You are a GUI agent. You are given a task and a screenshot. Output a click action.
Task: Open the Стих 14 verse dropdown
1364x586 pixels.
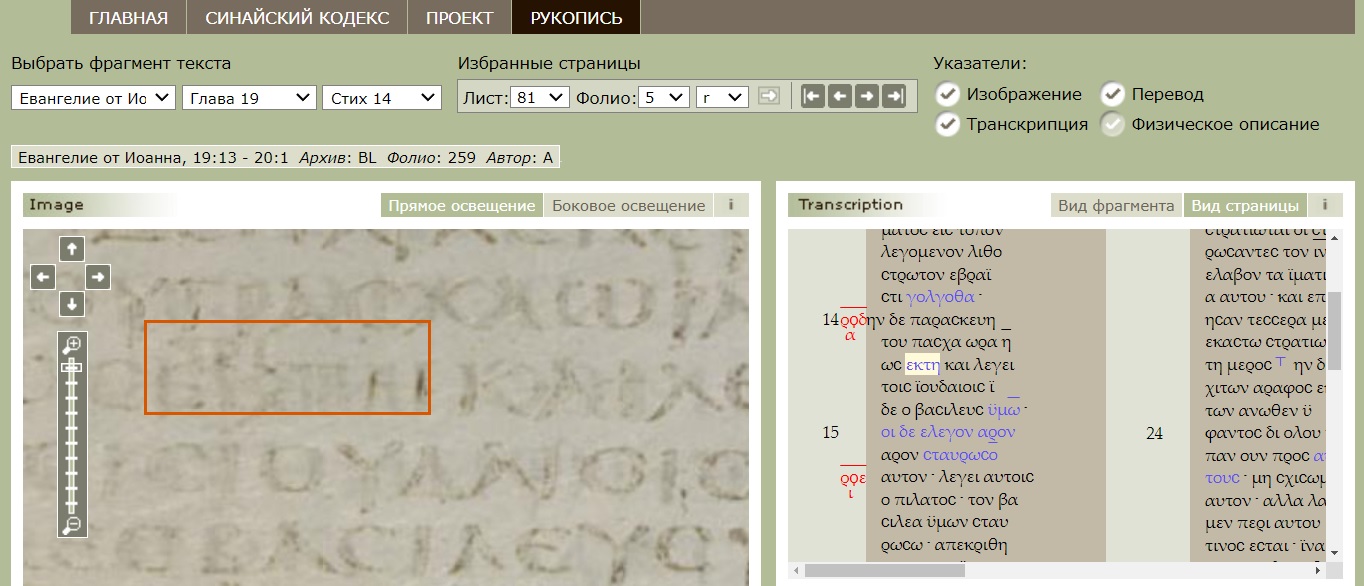click(382, 98)
